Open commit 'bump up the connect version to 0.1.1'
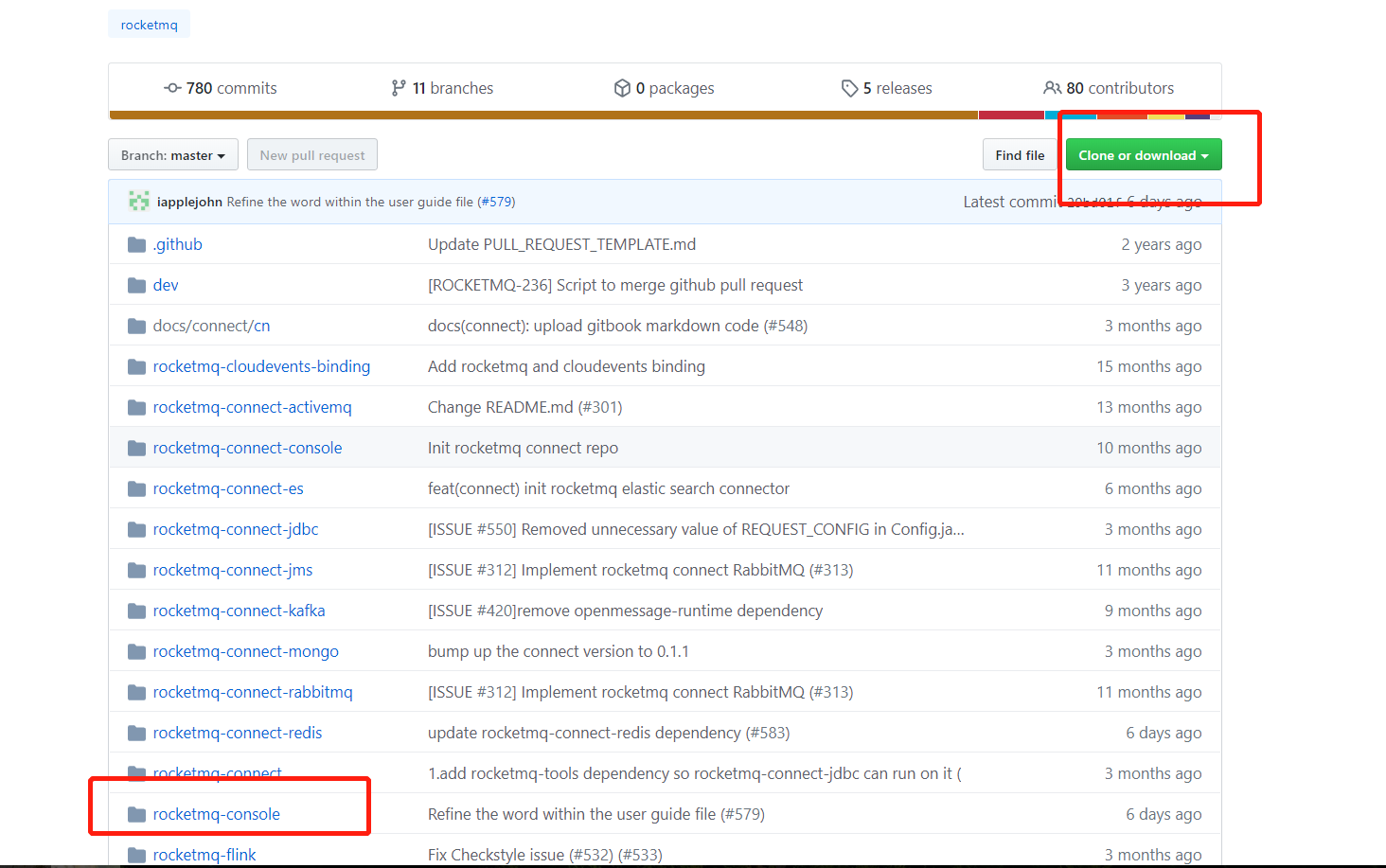The image size is (1386, 868). (559, 651)
